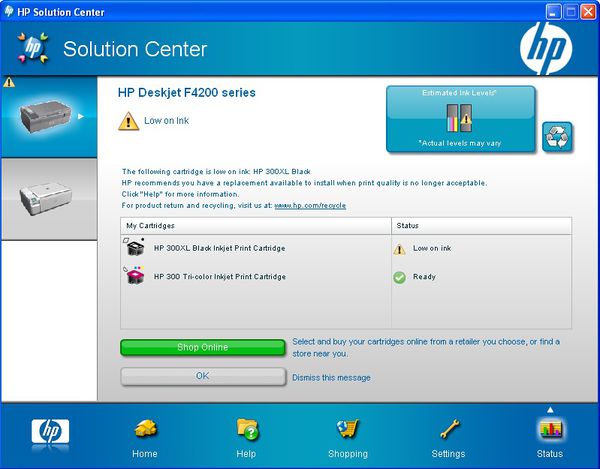This screenshot has height=469, width=600.
Task: Click the low ink cartridge line mentioning HP 300XL Black
Action: 216,171
